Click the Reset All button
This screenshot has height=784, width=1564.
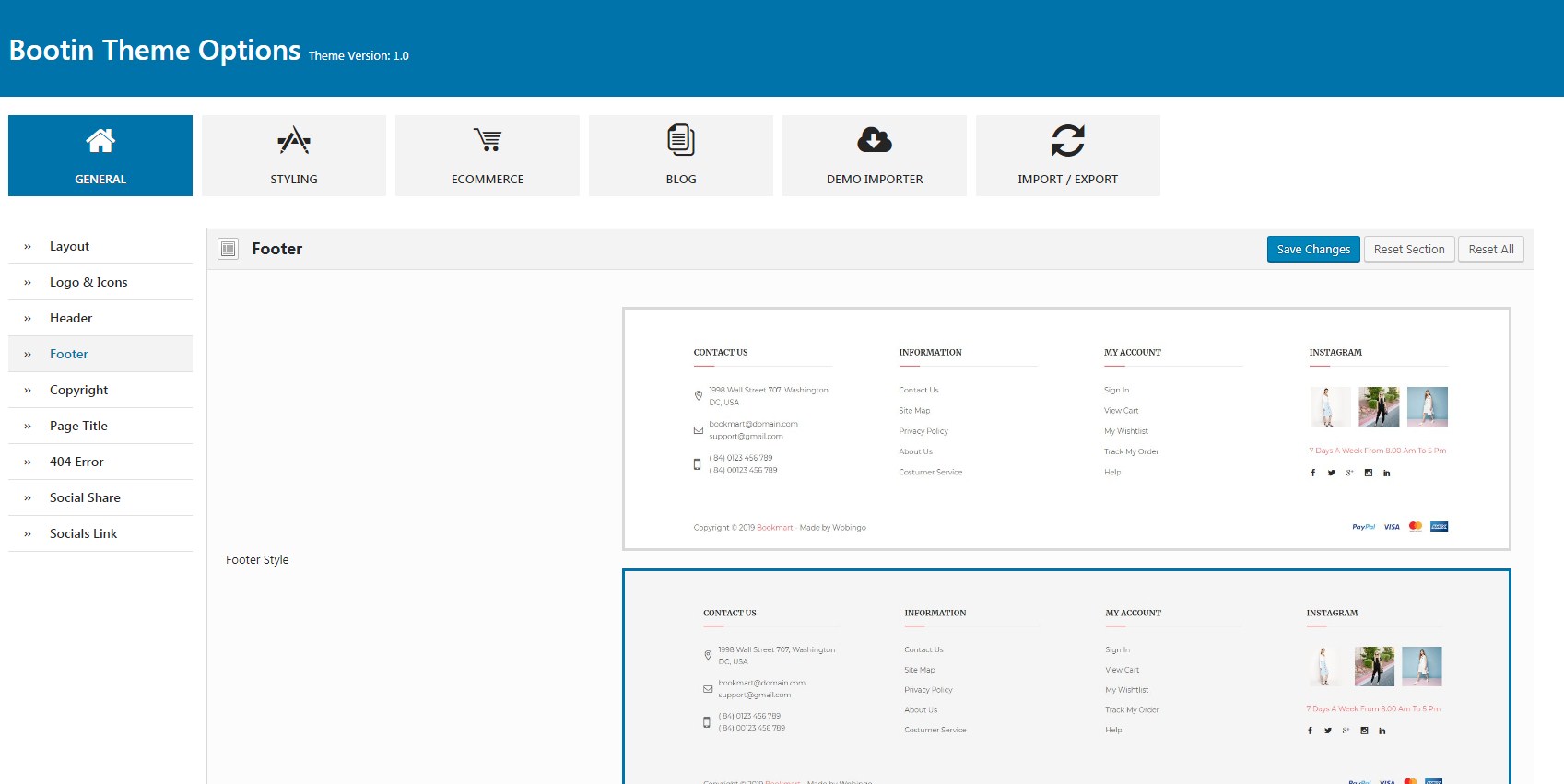point(1491,249)
